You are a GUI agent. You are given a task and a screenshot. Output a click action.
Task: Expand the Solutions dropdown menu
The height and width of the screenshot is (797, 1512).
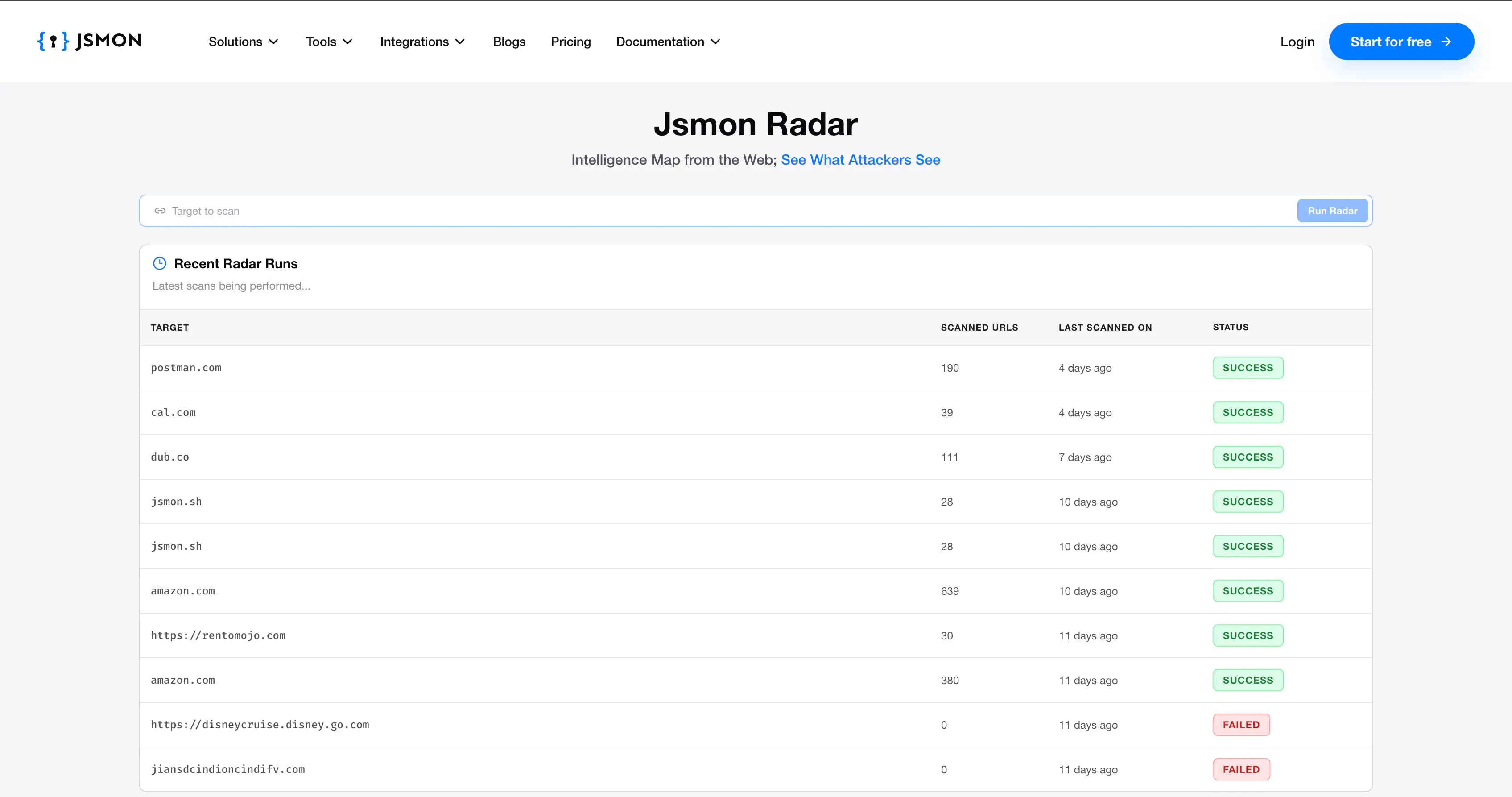[x=244, y=42]
